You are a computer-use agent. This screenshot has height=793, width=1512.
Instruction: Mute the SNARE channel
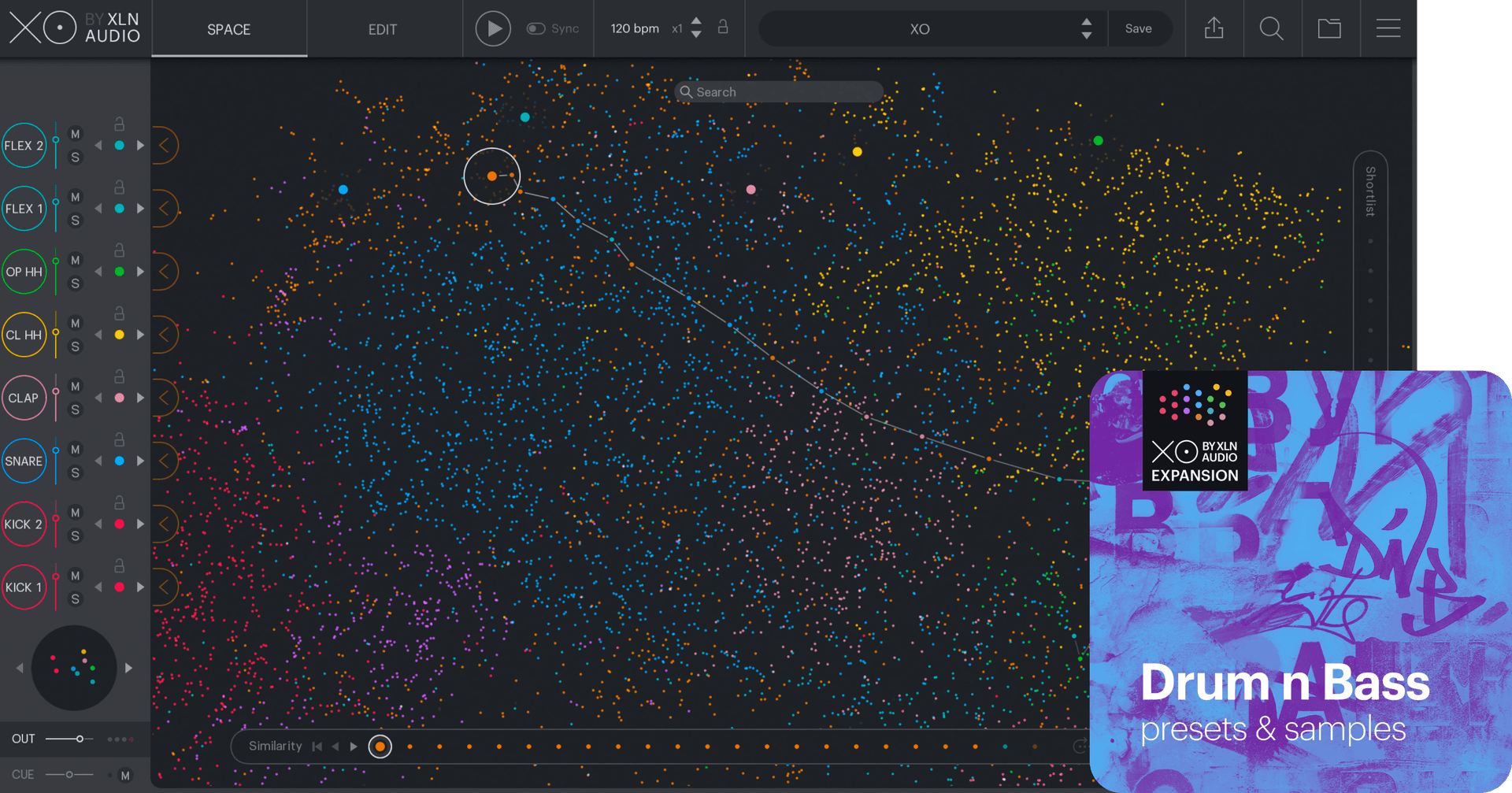click(x=76, y=449)
